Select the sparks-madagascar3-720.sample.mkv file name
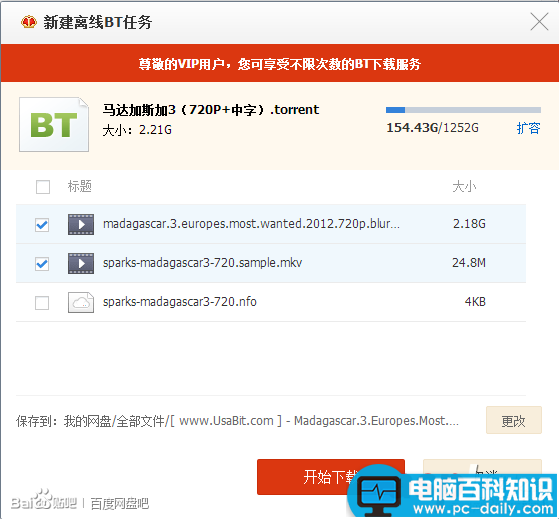The width and height of the screenshot is (559, 519). tap(202, 263)
